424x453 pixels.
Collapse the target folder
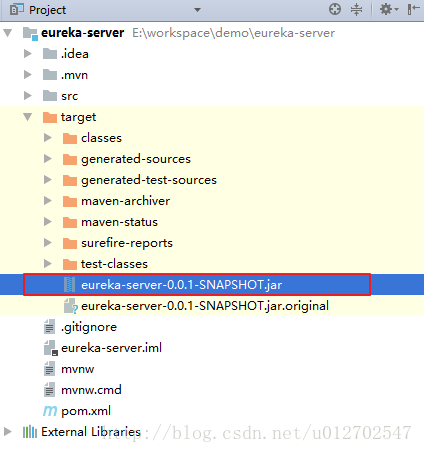[x=27, y=117]
